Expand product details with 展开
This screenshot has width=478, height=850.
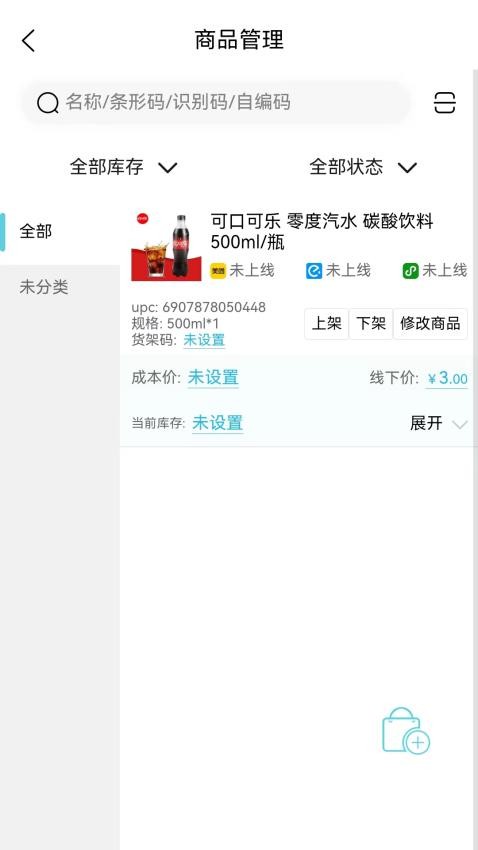438,423
